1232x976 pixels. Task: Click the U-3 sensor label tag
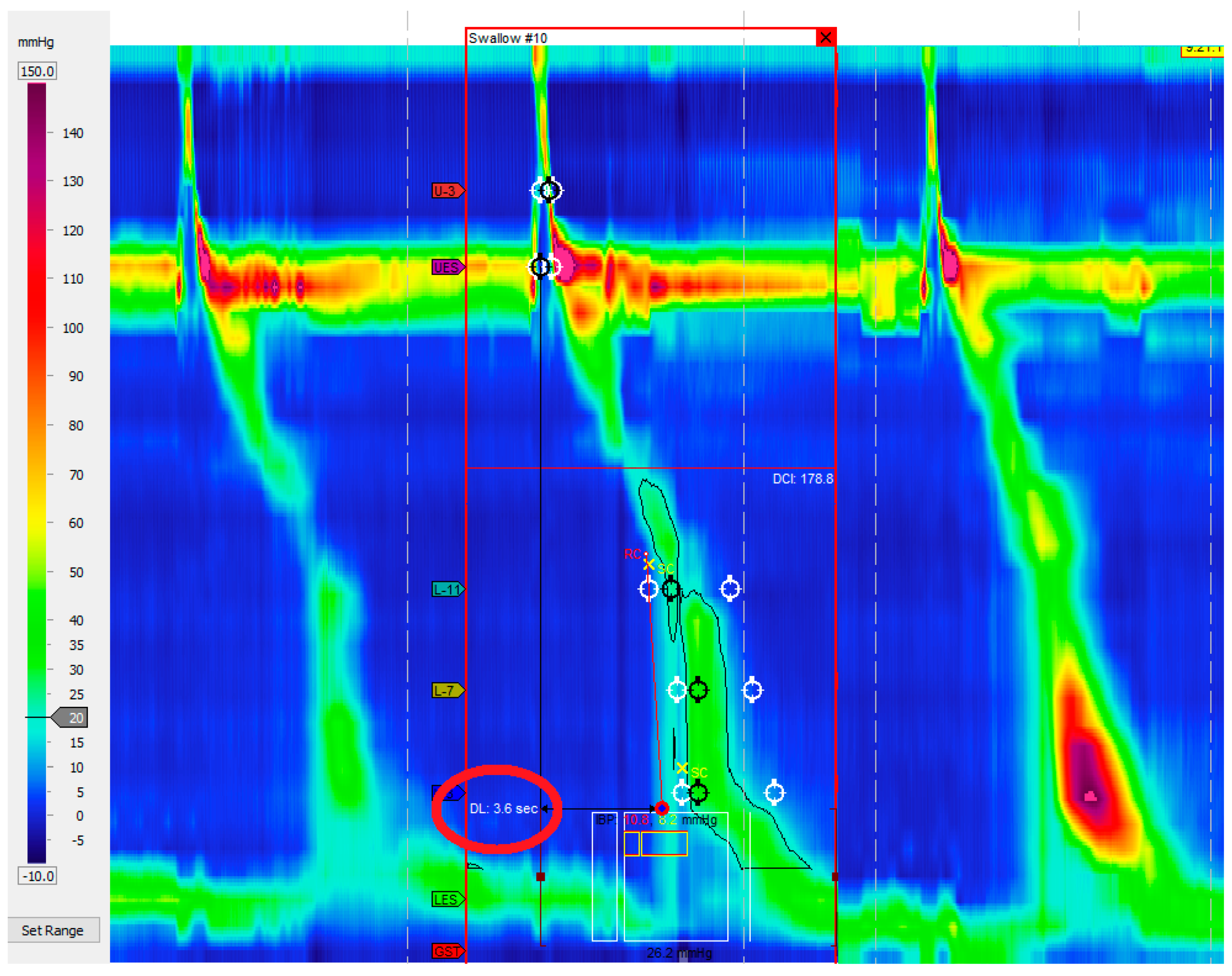point(447,190)
